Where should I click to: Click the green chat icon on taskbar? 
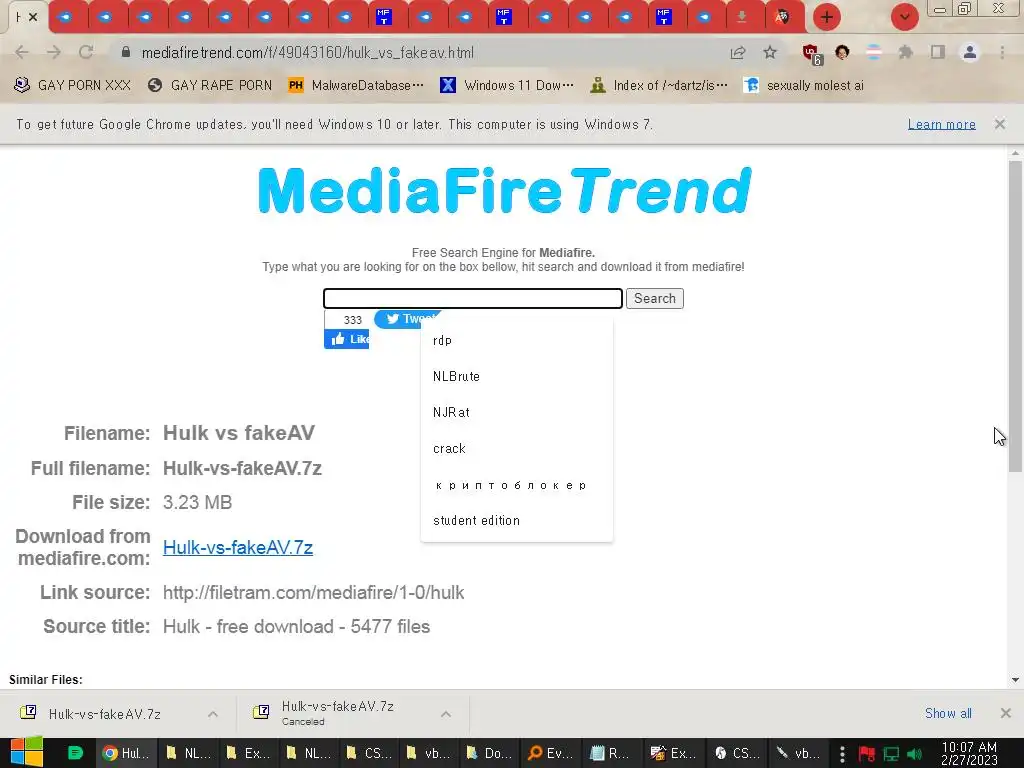(75, 753)
